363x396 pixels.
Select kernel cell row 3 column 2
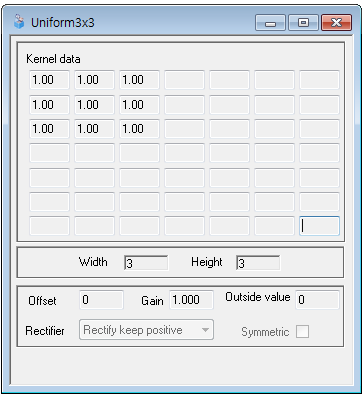pos(94,129)
